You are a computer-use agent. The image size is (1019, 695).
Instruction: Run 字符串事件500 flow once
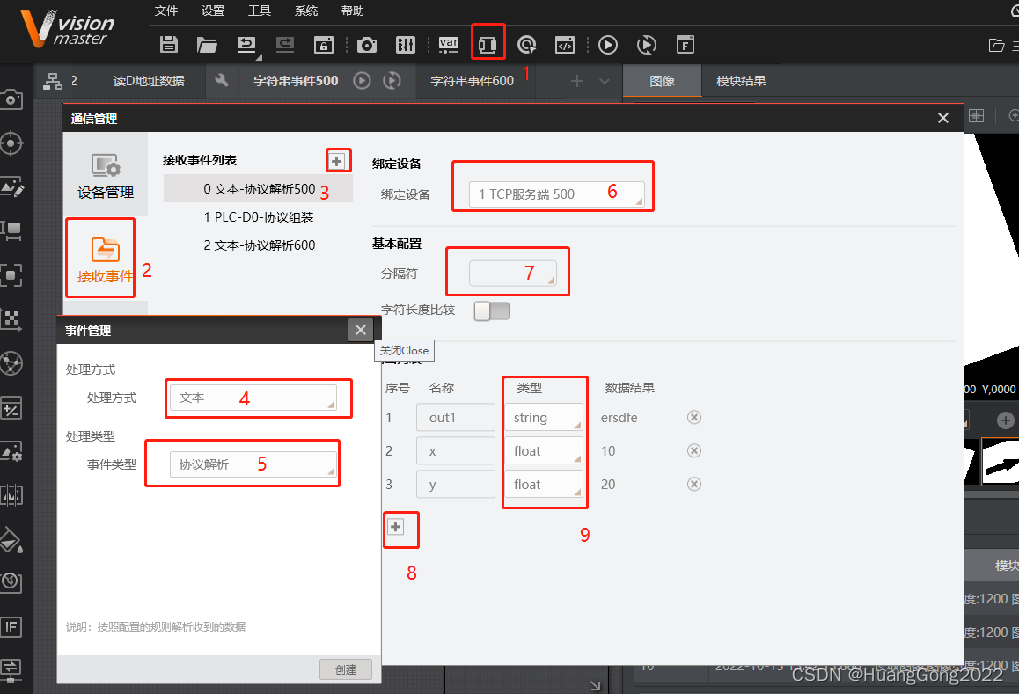point(362,81)
